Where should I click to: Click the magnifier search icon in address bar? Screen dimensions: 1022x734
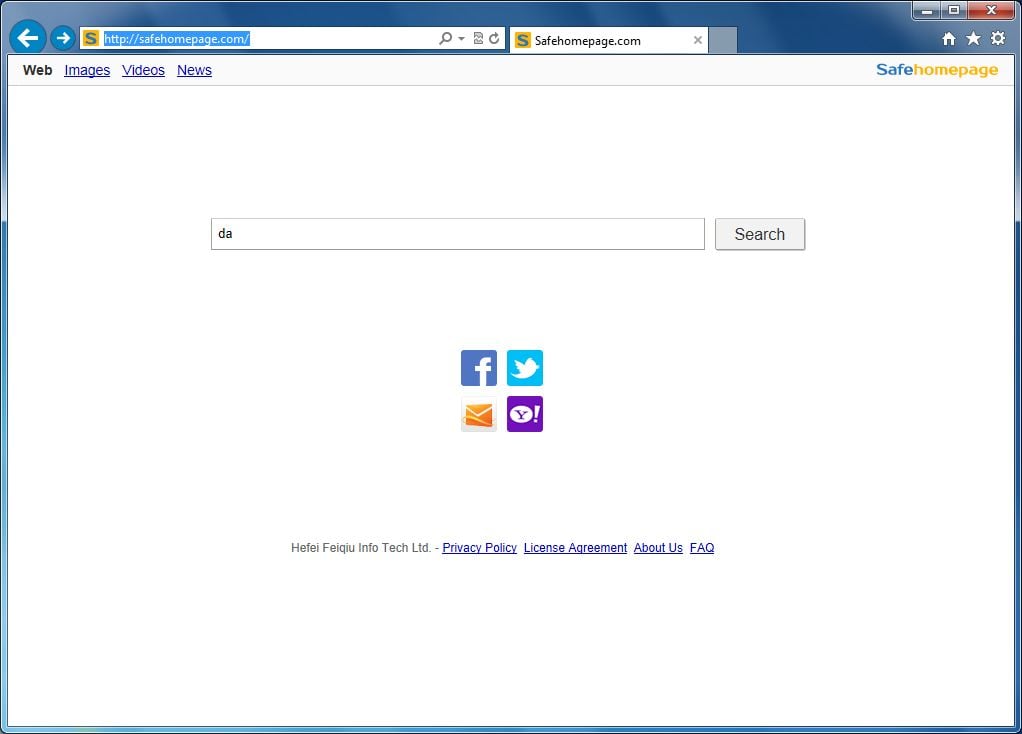point(445,38)
